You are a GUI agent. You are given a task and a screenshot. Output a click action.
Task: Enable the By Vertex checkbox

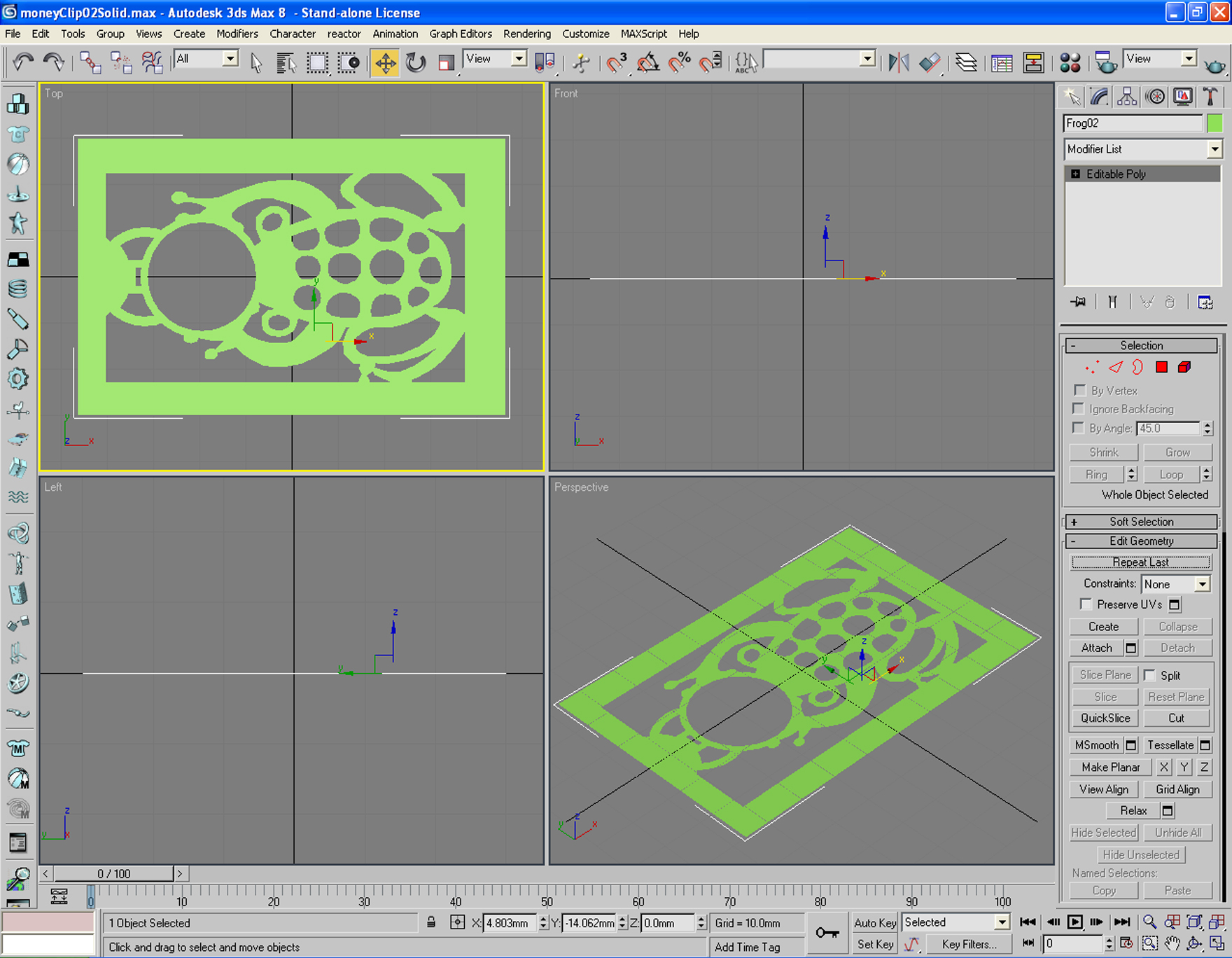pyautogui.click(x=1079, y=390)
